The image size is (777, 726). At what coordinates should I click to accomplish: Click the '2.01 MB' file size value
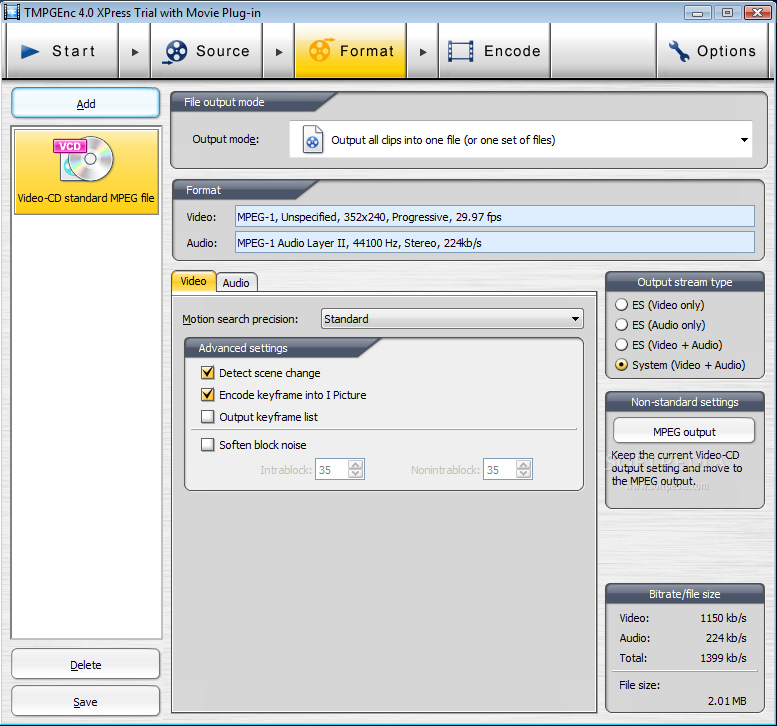point(727,701)
